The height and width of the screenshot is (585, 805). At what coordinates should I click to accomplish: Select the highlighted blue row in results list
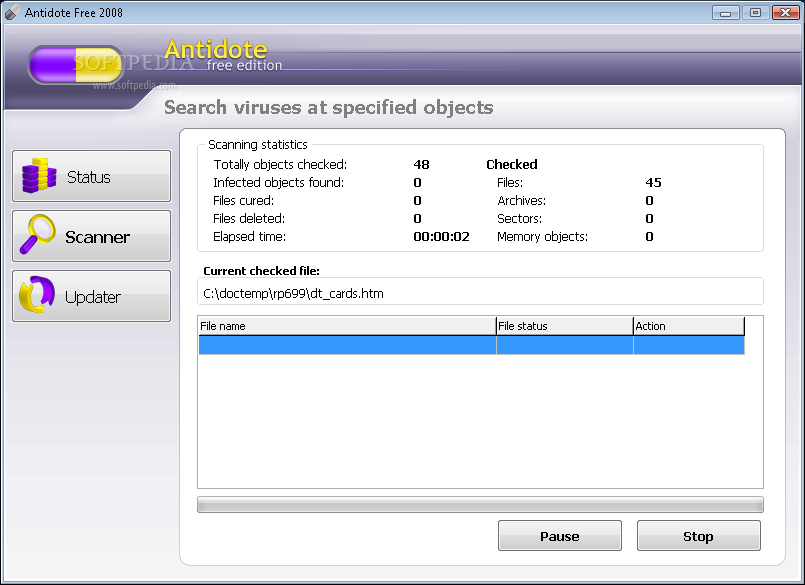pyautogui.click(x=471, y=345)
